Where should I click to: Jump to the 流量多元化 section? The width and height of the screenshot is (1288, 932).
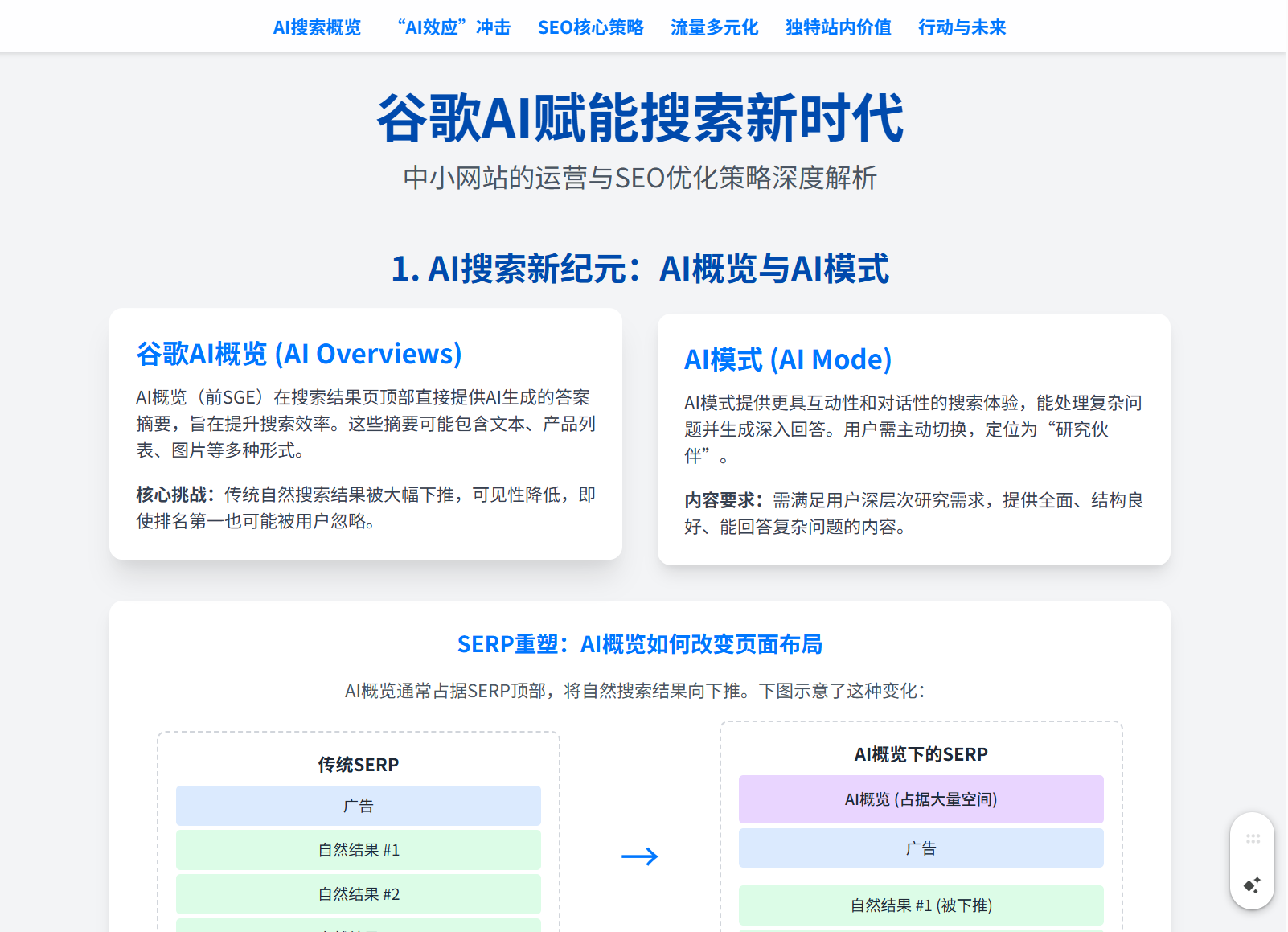[x=715, y=27]
